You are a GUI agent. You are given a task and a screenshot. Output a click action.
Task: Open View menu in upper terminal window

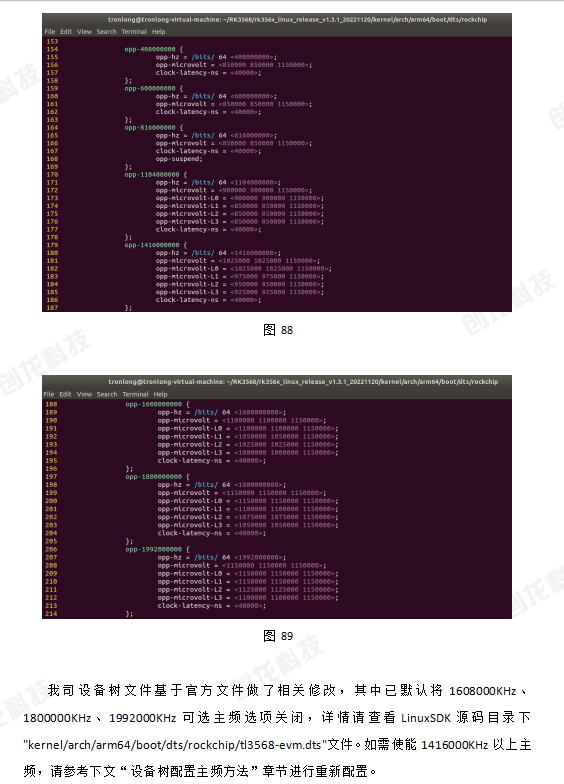coord(84,32)
